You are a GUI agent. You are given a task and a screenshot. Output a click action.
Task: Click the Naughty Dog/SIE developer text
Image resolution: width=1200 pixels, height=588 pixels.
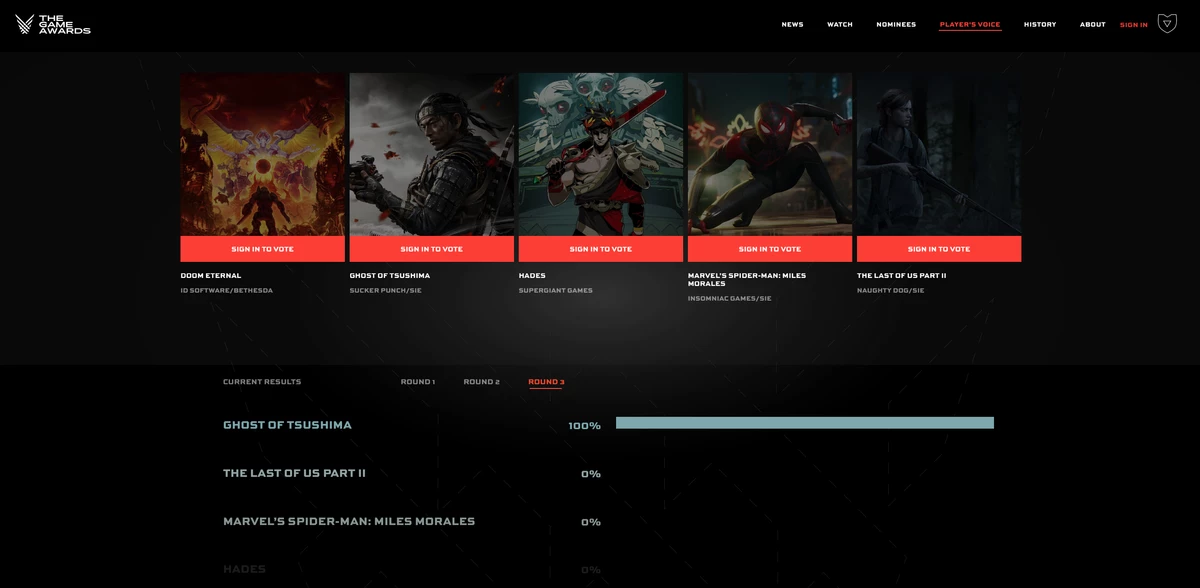tap(890, 291)
